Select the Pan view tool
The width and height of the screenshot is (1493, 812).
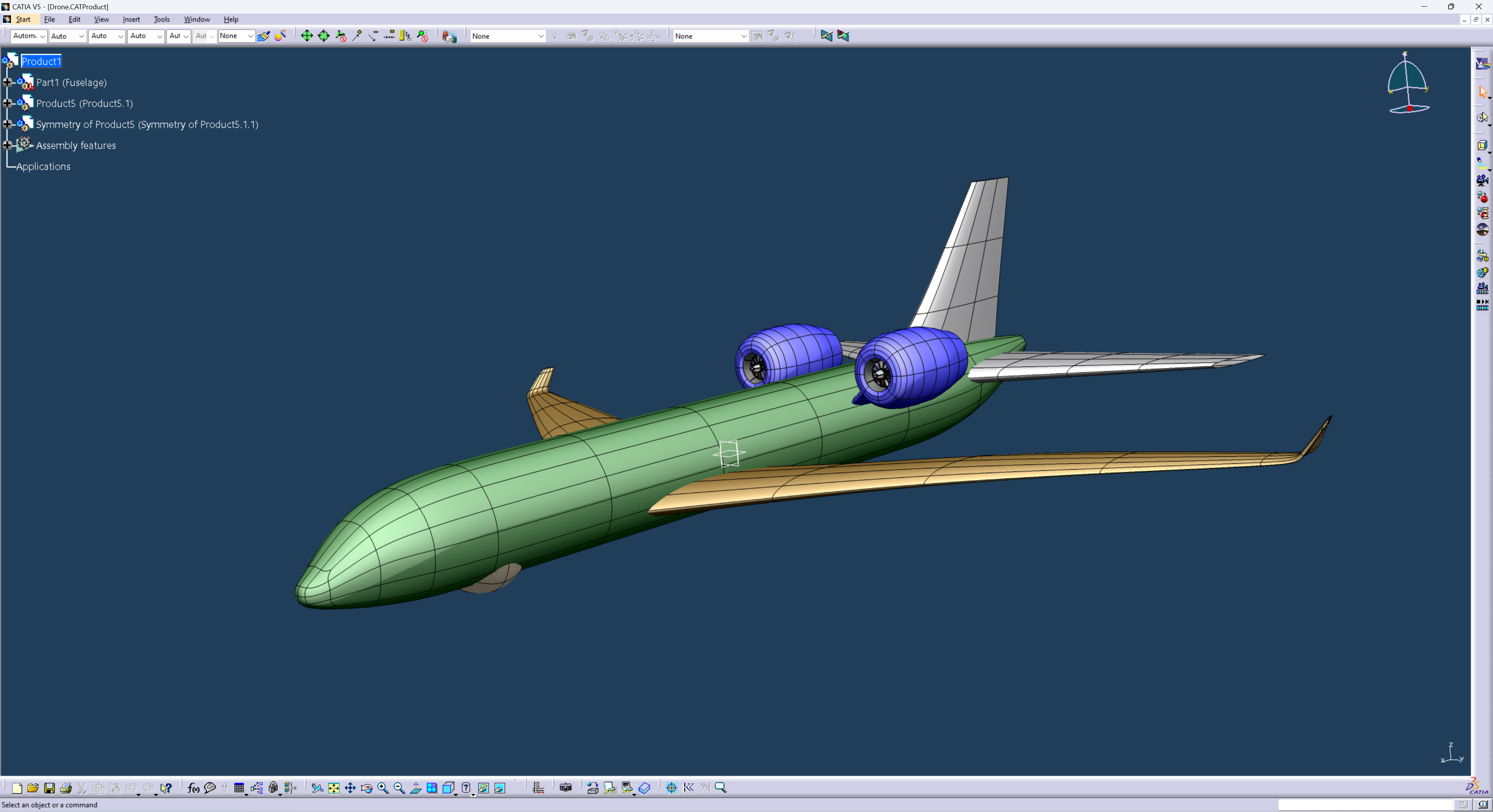[350, 788]
